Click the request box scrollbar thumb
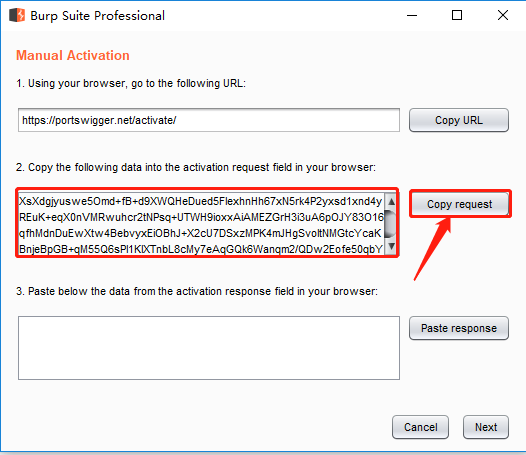This screenshot has height=455, width=526. click(x=391, y=224)
